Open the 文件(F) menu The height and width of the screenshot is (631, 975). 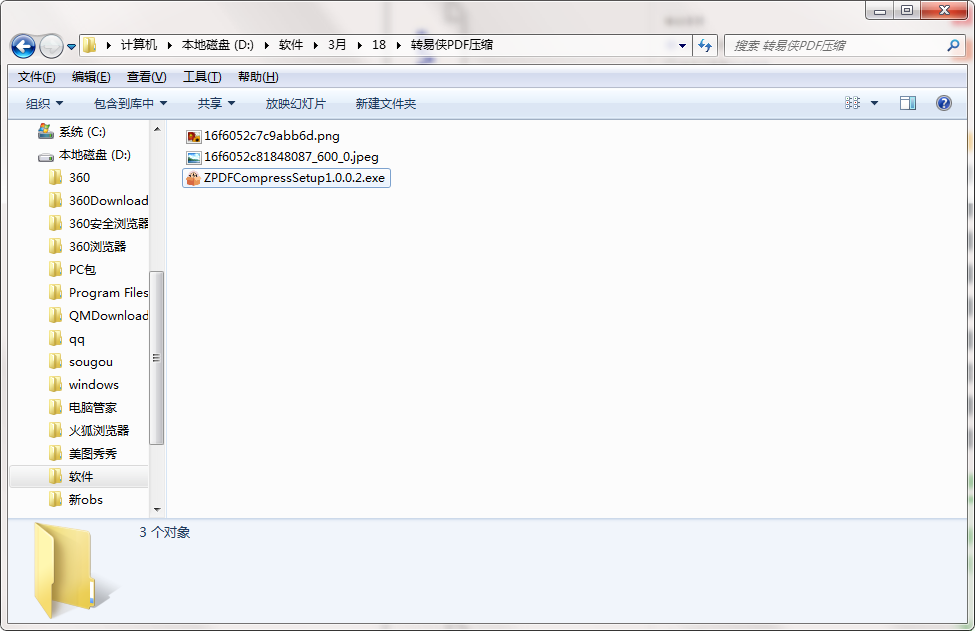coord(37,77)
